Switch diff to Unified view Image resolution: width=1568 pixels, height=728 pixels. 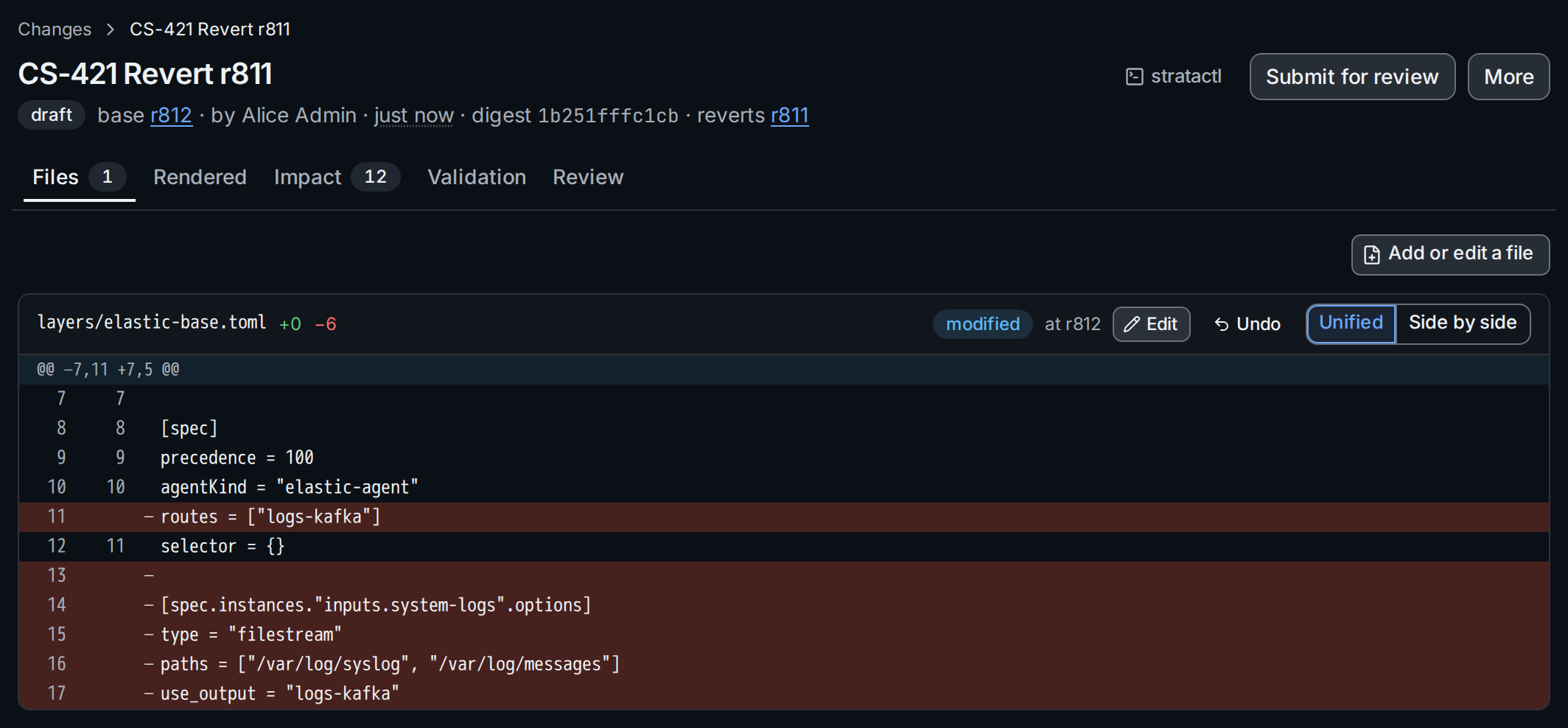click(1351, 323)
